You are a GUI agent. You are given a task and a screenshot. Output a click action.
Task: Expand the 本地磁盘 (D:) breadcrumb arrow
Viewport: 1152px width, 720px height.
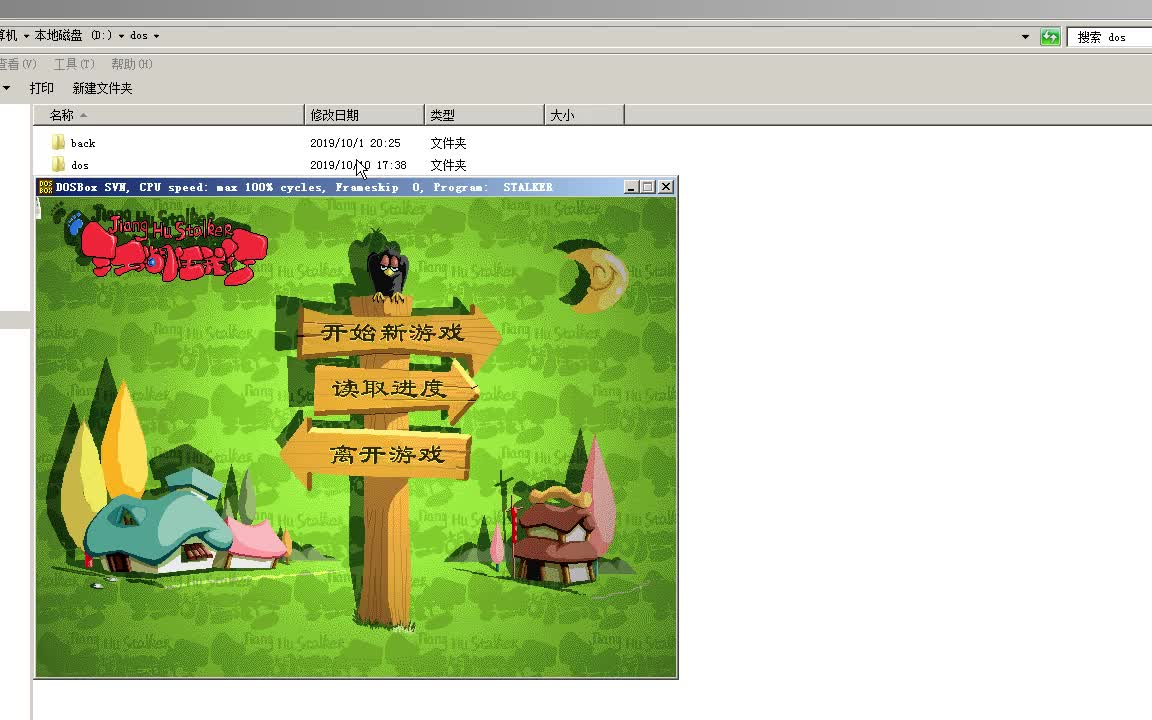(121, 36)
